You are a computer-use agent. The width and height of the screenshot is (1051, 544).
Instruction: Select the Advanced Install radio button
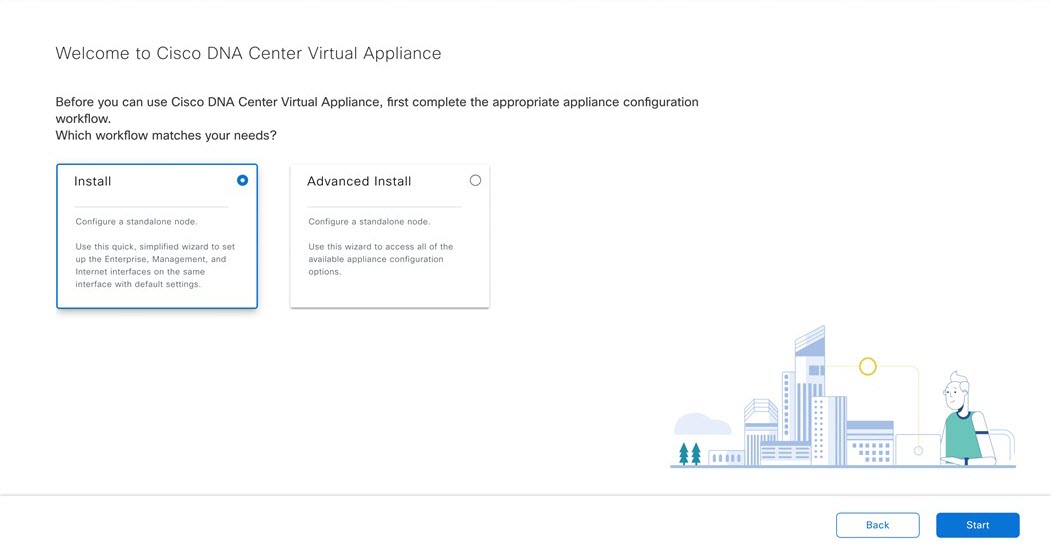tap(475, 180)
